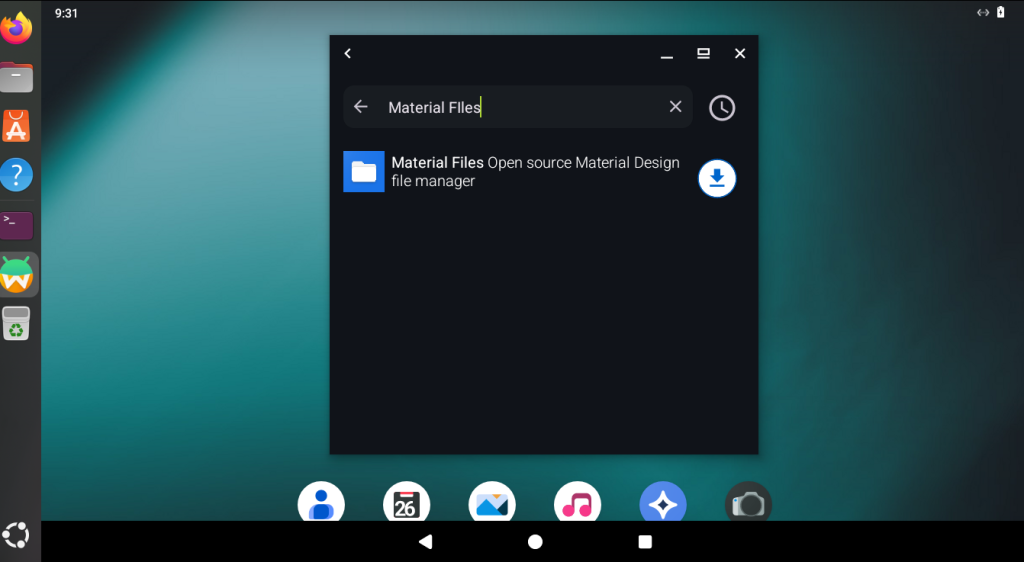Launch the Gallery app icon
Viewport: 1024px width, 562px height.
(x=492, y=503)
